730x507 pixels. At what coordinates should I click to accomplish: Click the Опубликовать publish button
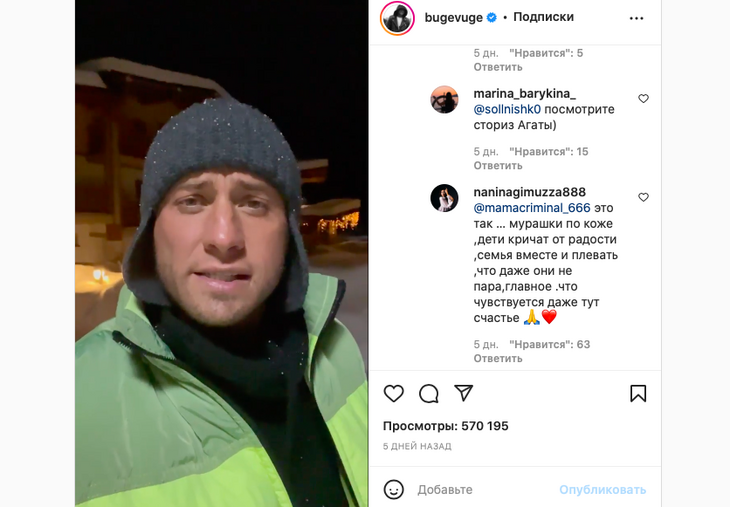click(602, 490)
